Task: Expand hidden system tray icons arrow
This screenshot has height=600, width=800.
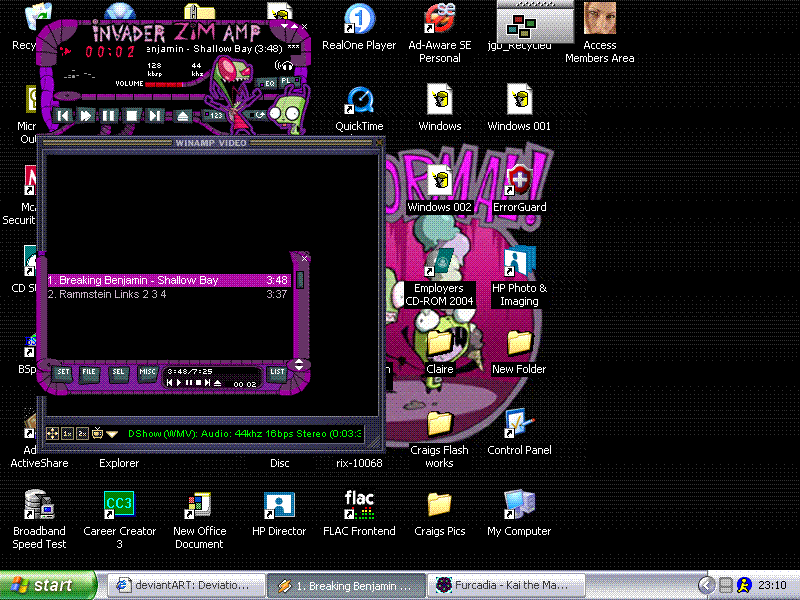Action: coord(707,585)
